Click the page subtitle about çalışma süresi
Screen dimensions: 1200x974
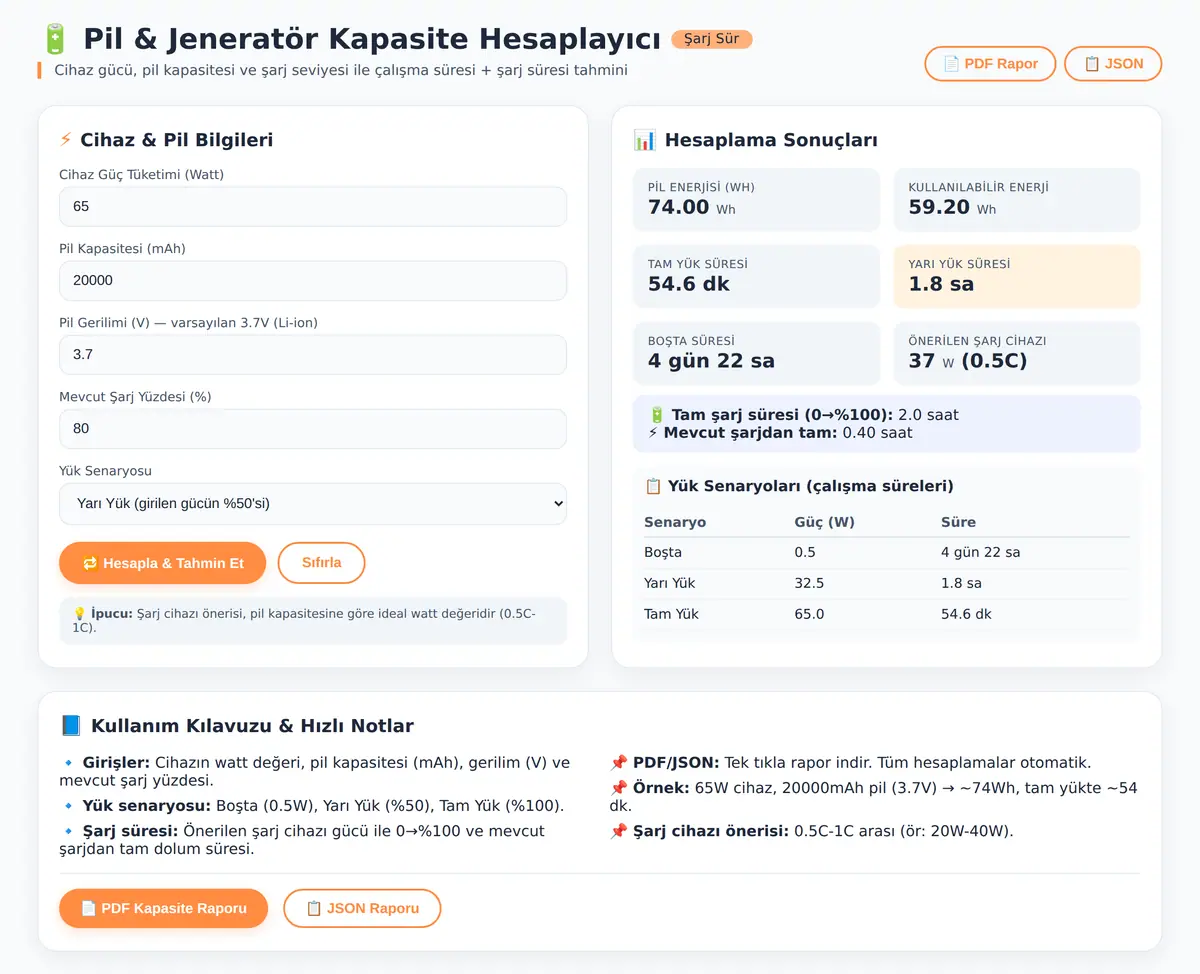341,70
